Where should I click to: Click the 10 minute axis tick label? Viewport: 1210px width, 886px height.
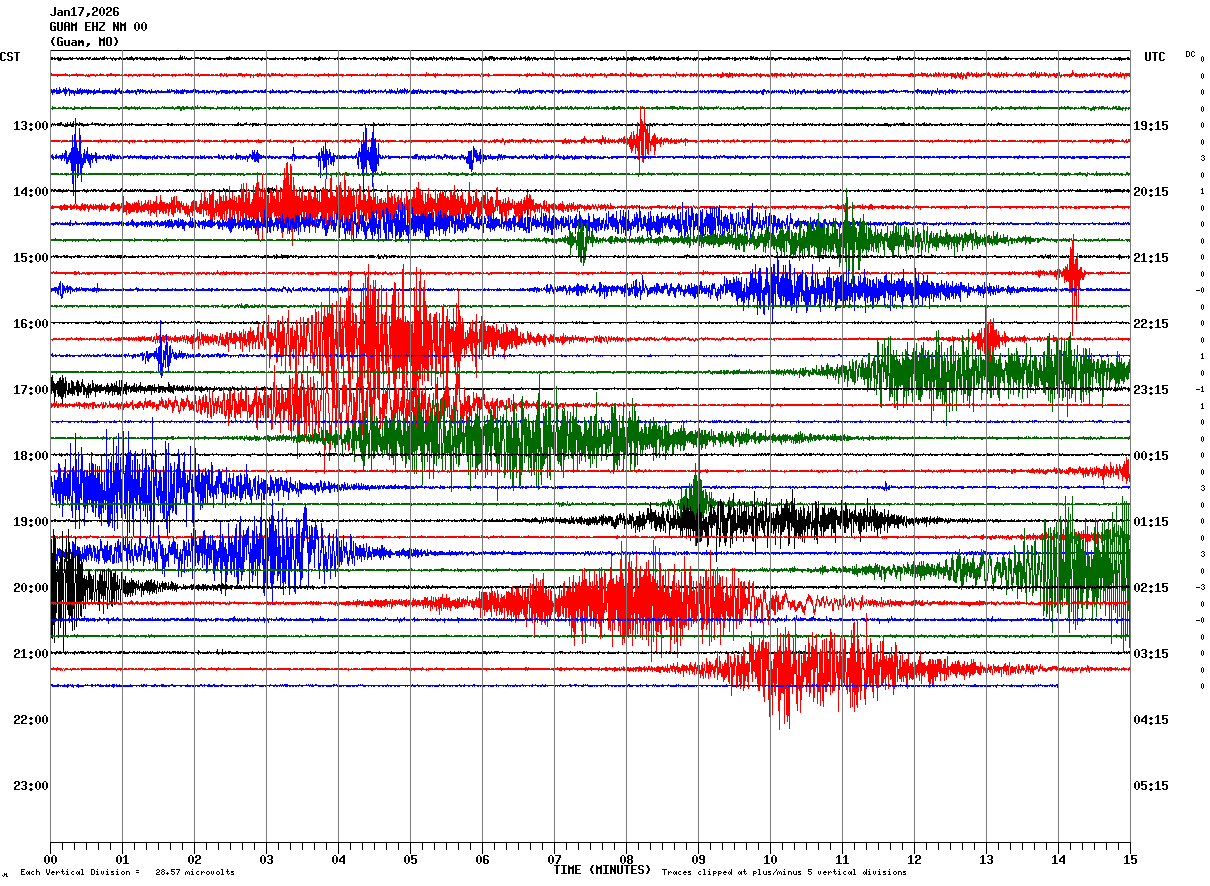pos(770,859)
